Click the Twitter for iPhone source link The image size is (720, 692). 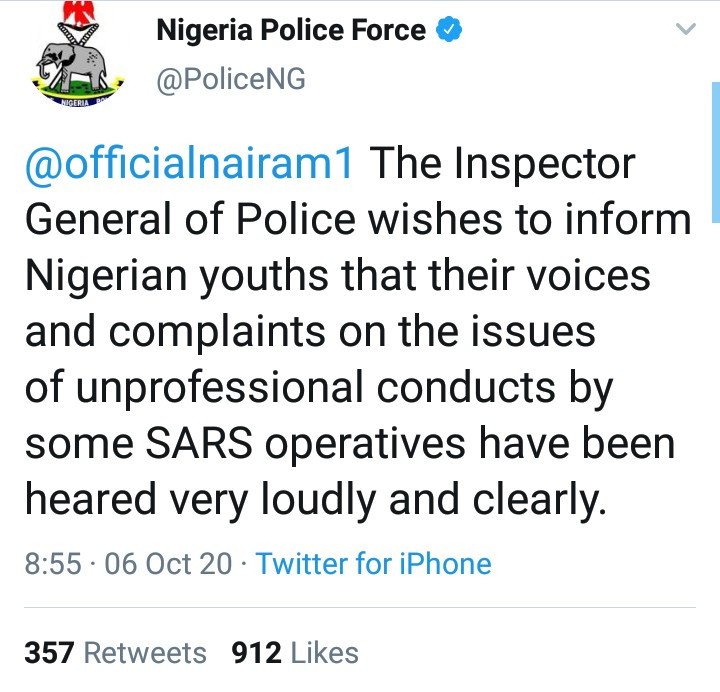click(373, 564)
